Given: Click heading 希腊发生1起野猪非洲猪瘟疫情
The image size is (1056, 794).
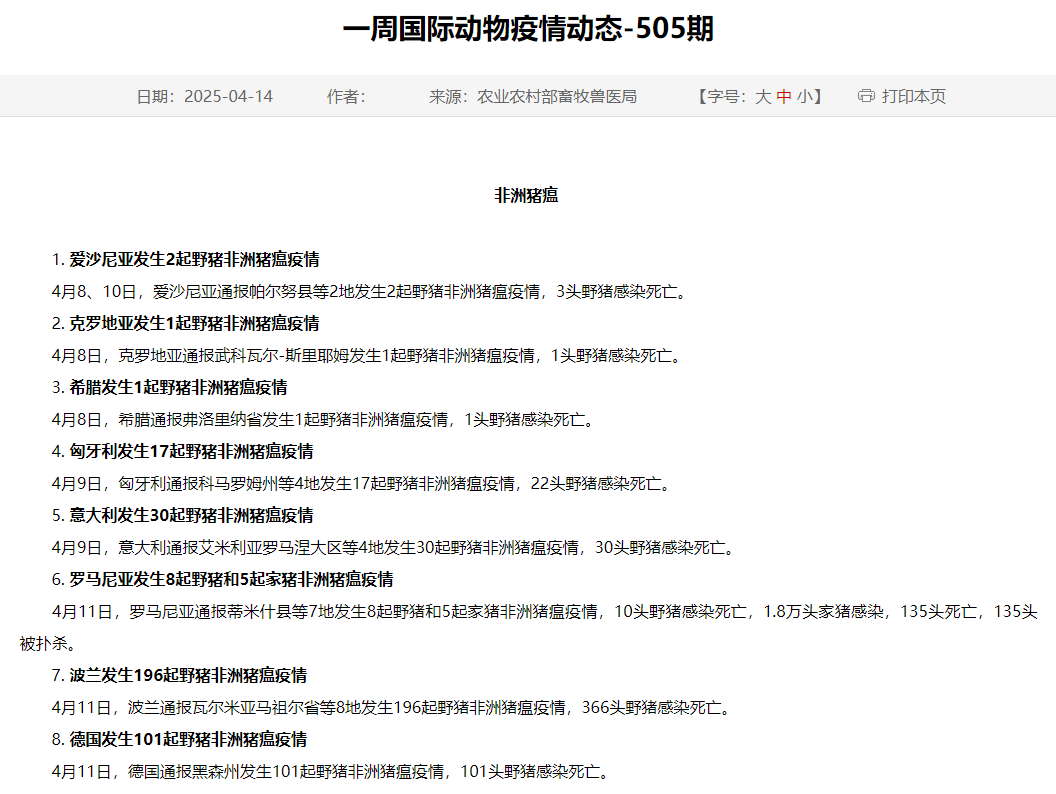Looking at the screenshot, I should 178,387.
